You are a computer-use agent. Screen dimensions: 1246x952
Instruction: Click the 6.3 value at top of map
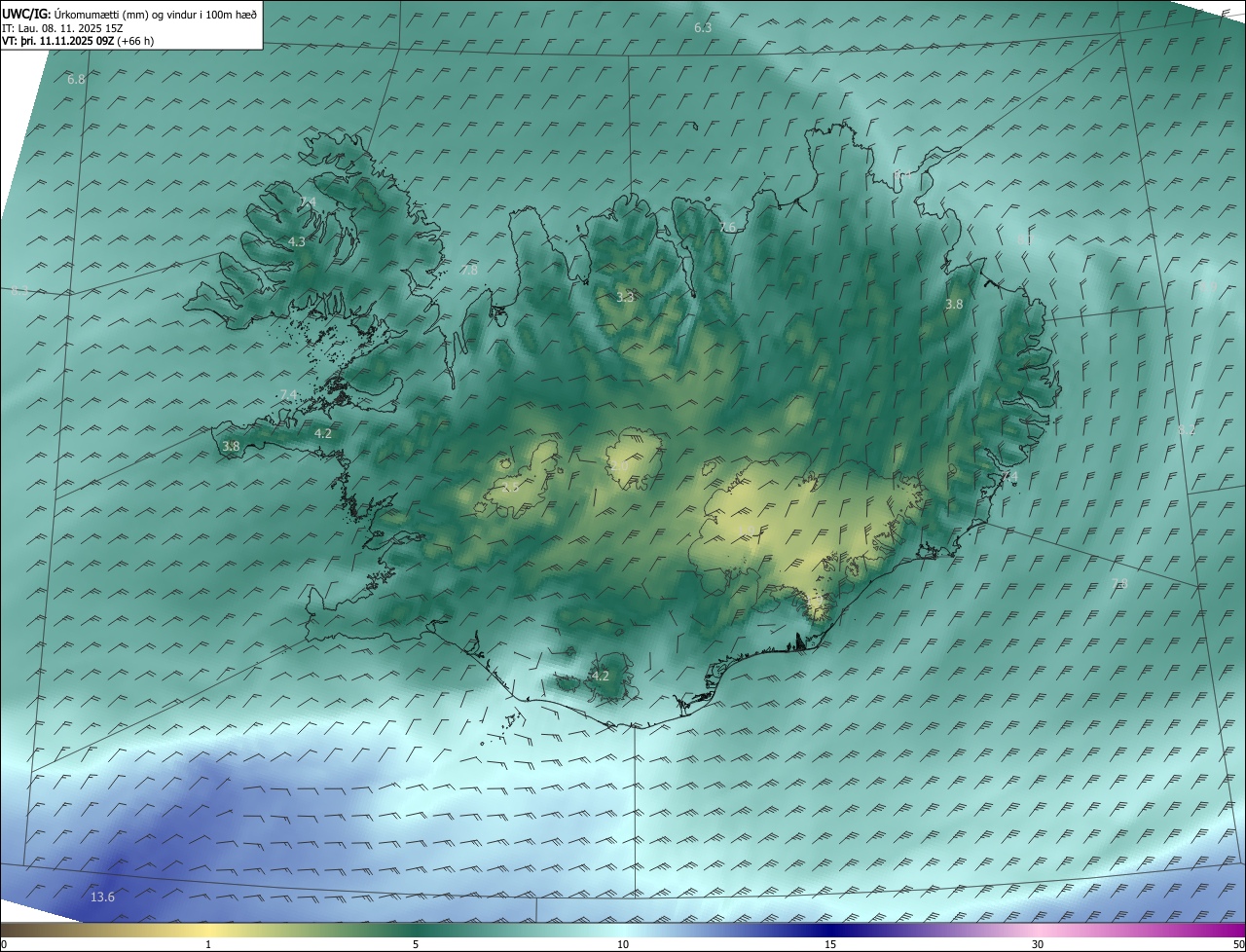(703, 27)
